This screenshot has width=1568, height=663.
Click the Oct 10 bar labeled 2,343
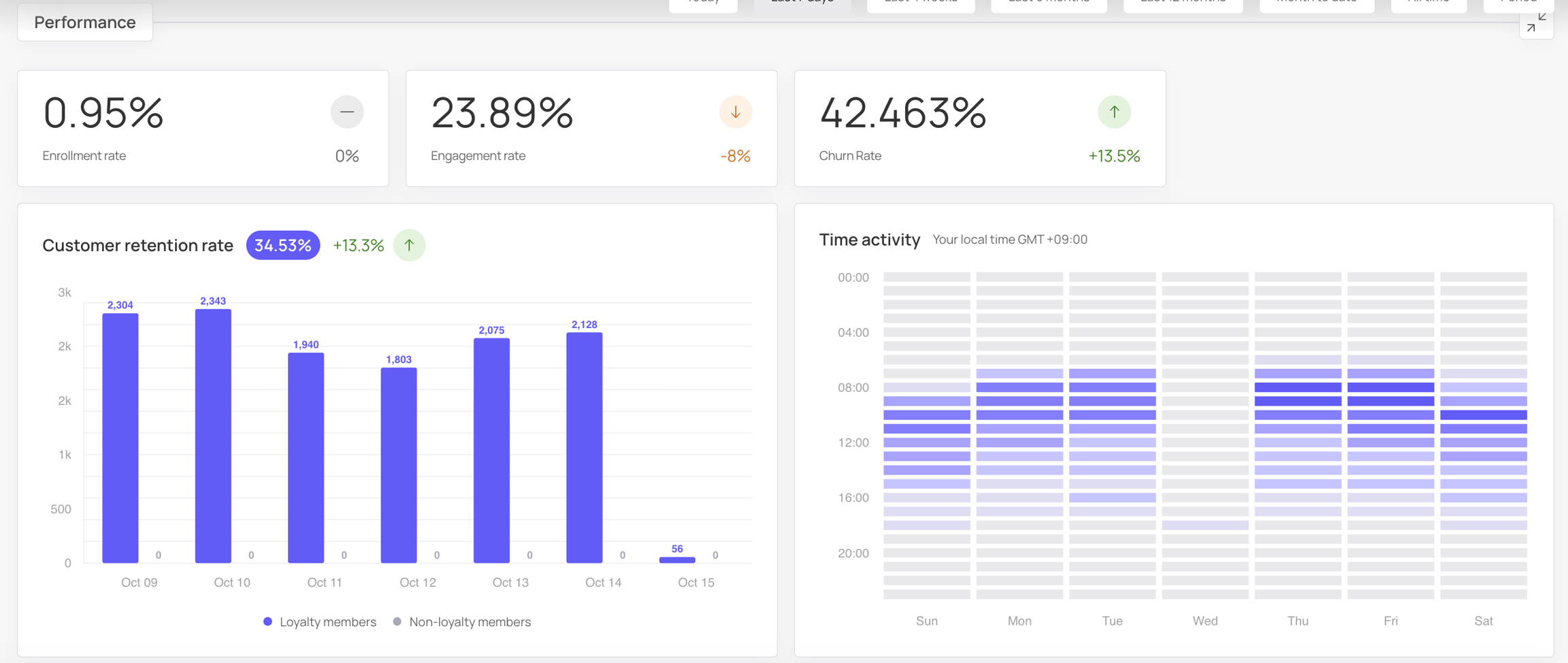(x=213, y=436)
